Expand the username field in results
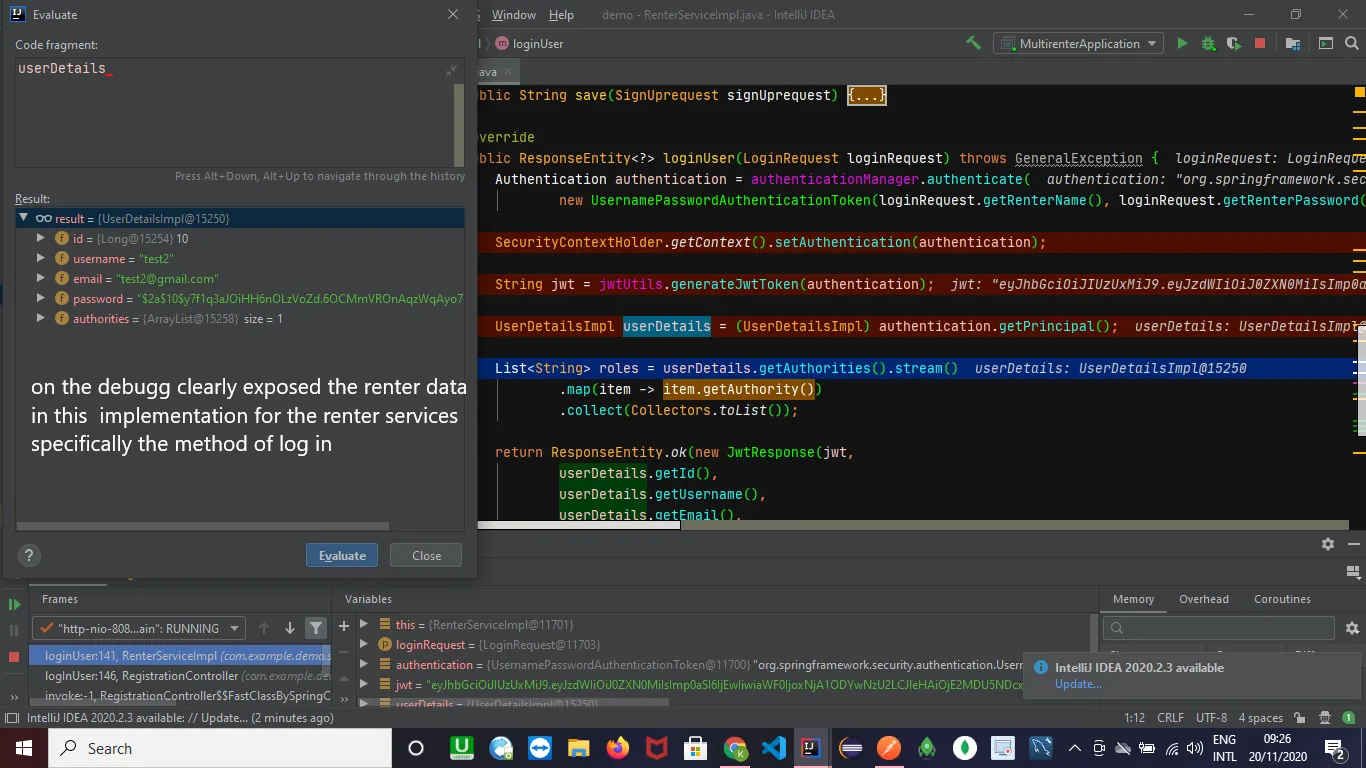The image size is (1366, 768). tap(41, 258)
